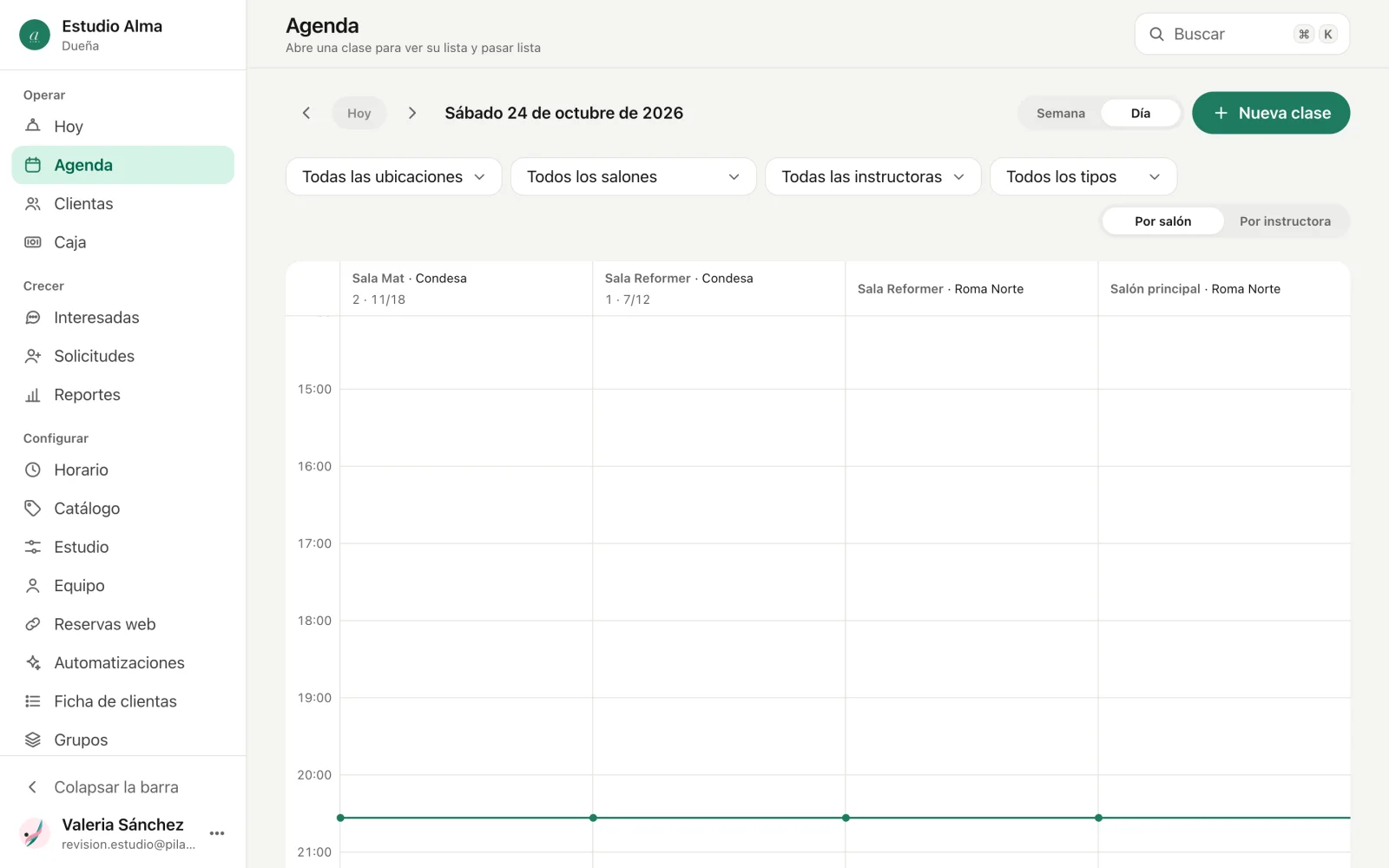Click the current time line marker
The image size is (1389, 868).
pos(845,818)
